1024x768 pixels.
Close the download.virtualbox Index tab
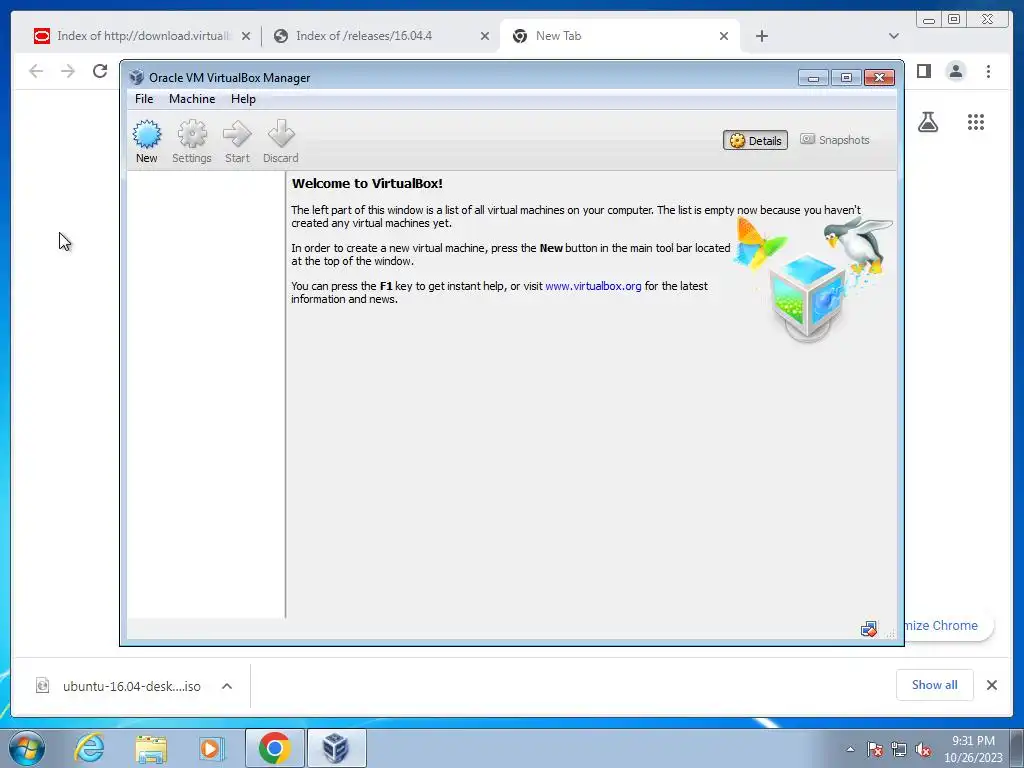coord(246,36)
